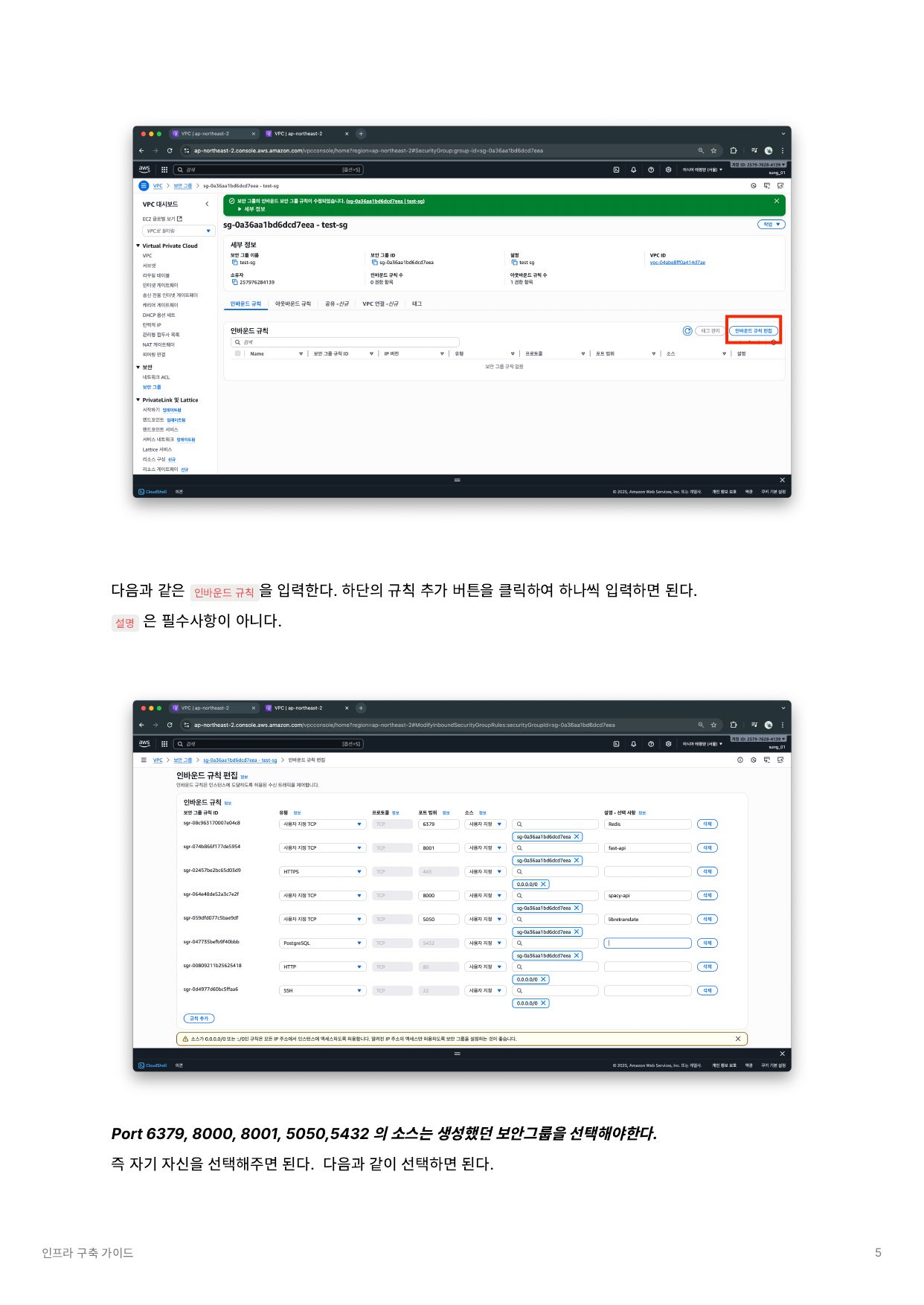Remove the security group chip under the Redis rule
This screenshot has width=924, height=1305.
[x=577, y=837]
